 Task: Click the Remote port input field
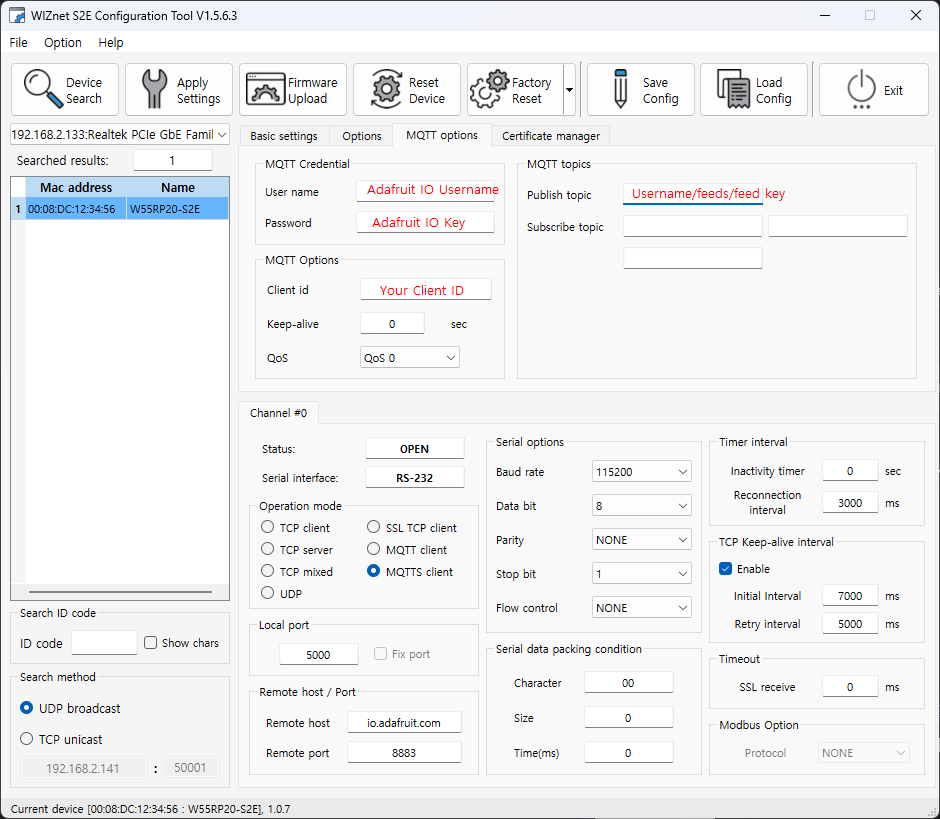tap(404, 753)
